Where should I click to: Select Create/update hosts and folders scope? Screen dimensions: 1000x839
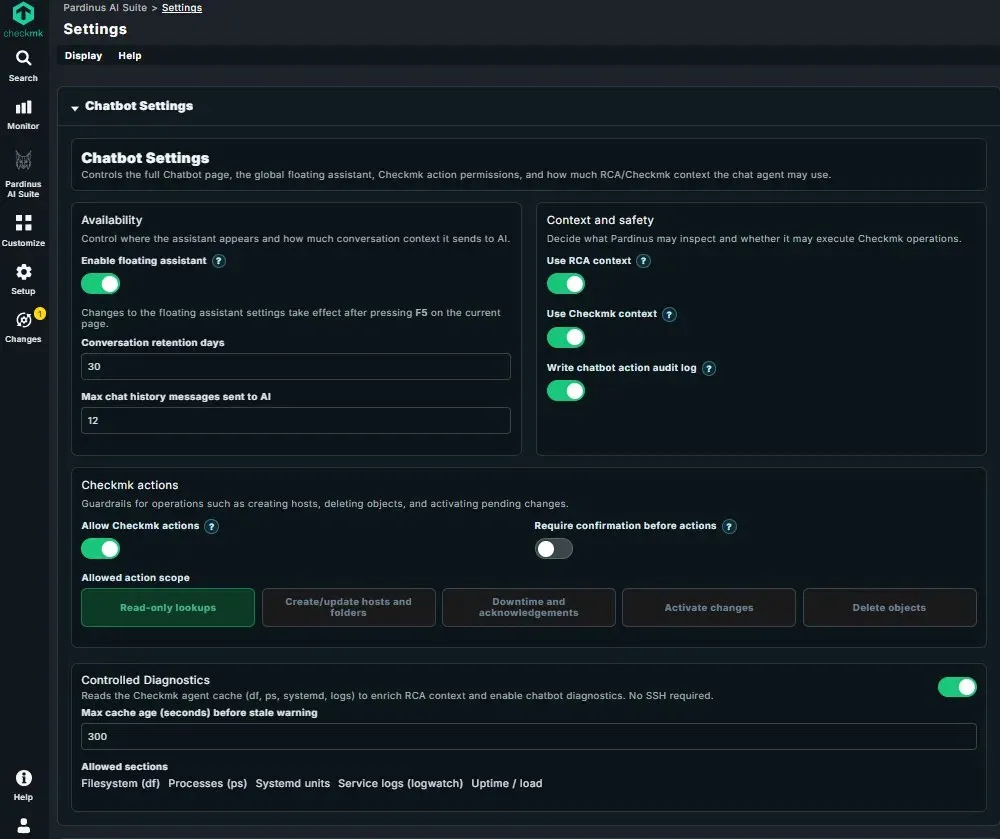point(348,608)
